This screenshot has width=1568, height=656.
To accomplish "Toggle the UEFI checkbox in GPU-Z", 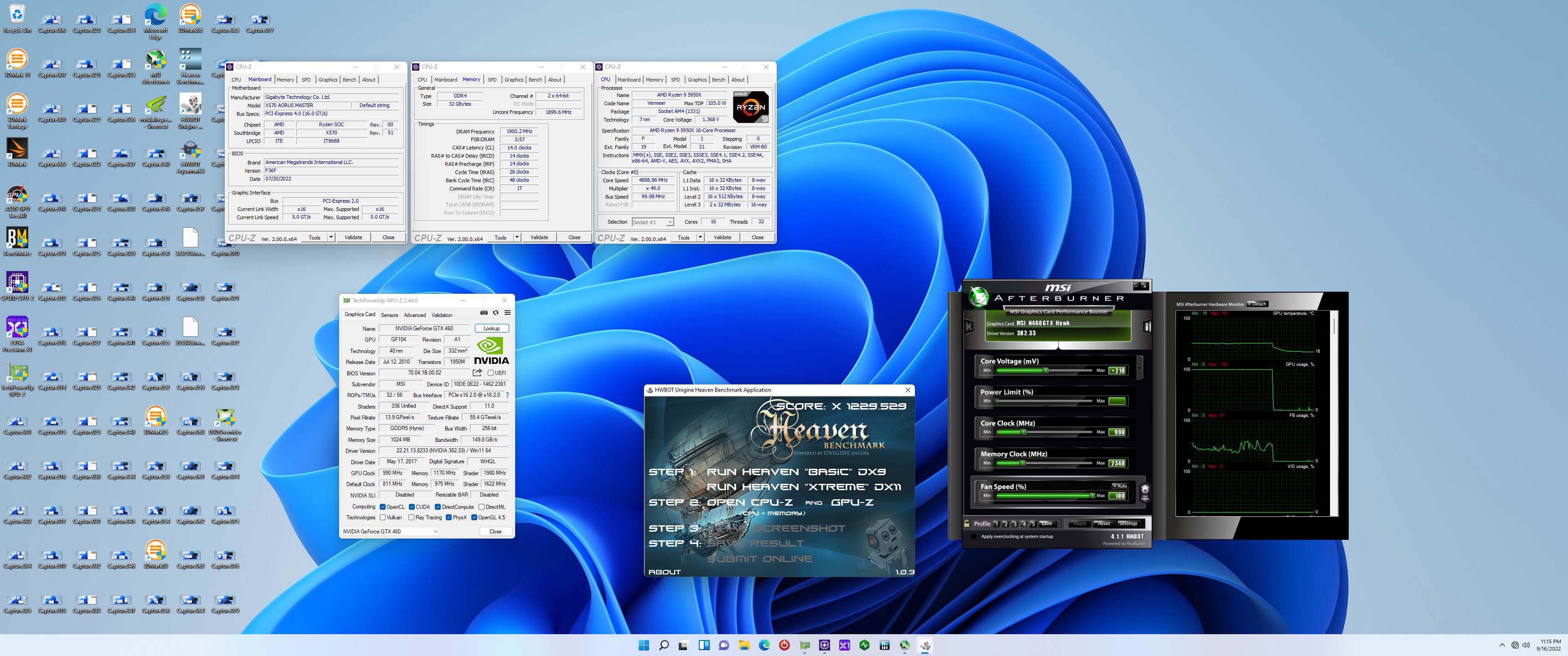I will (x=490, y=373).
